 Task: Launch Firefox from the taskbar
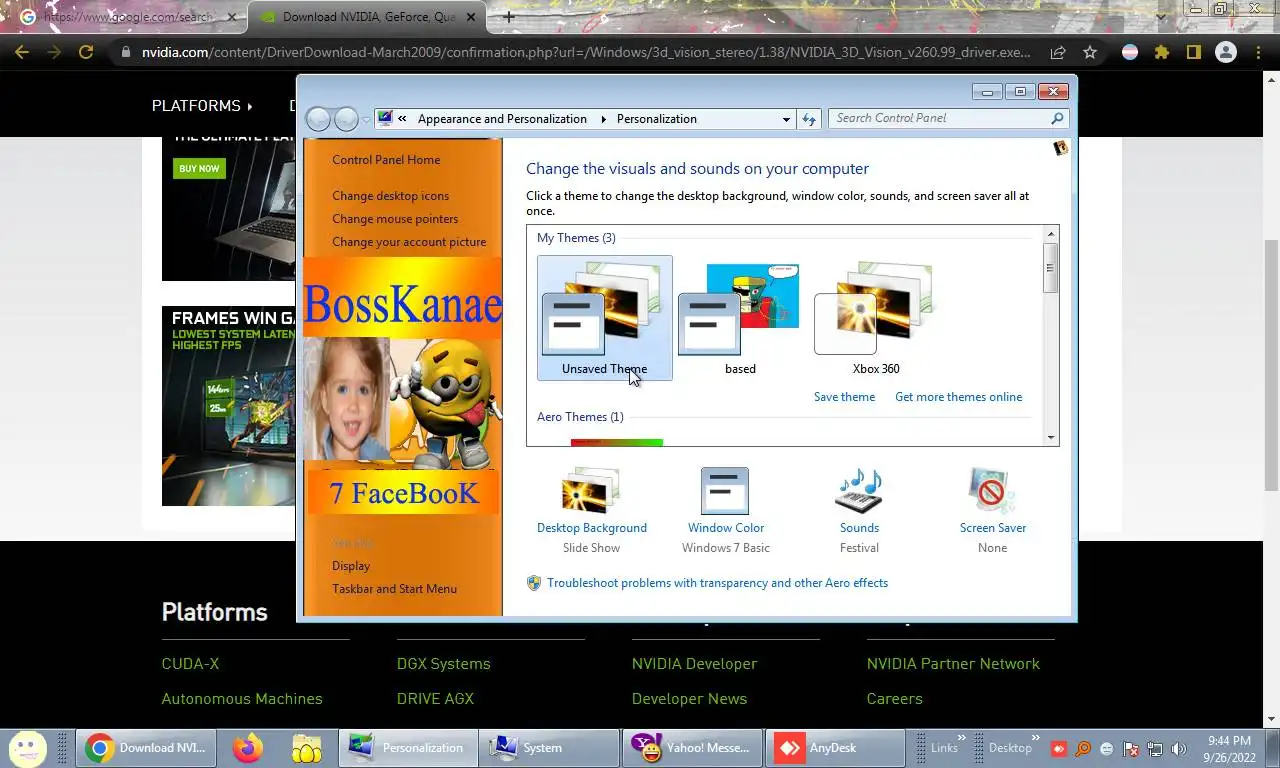247,748
